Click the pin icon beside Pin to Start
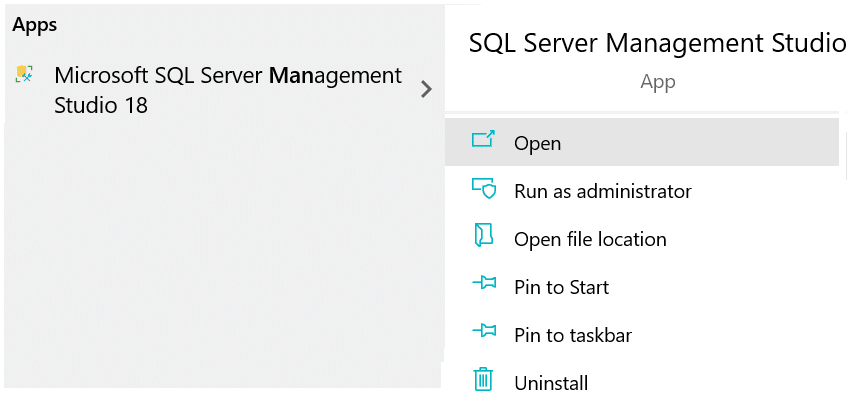Viewport: 850px width, 402px height. pos(484,283)
